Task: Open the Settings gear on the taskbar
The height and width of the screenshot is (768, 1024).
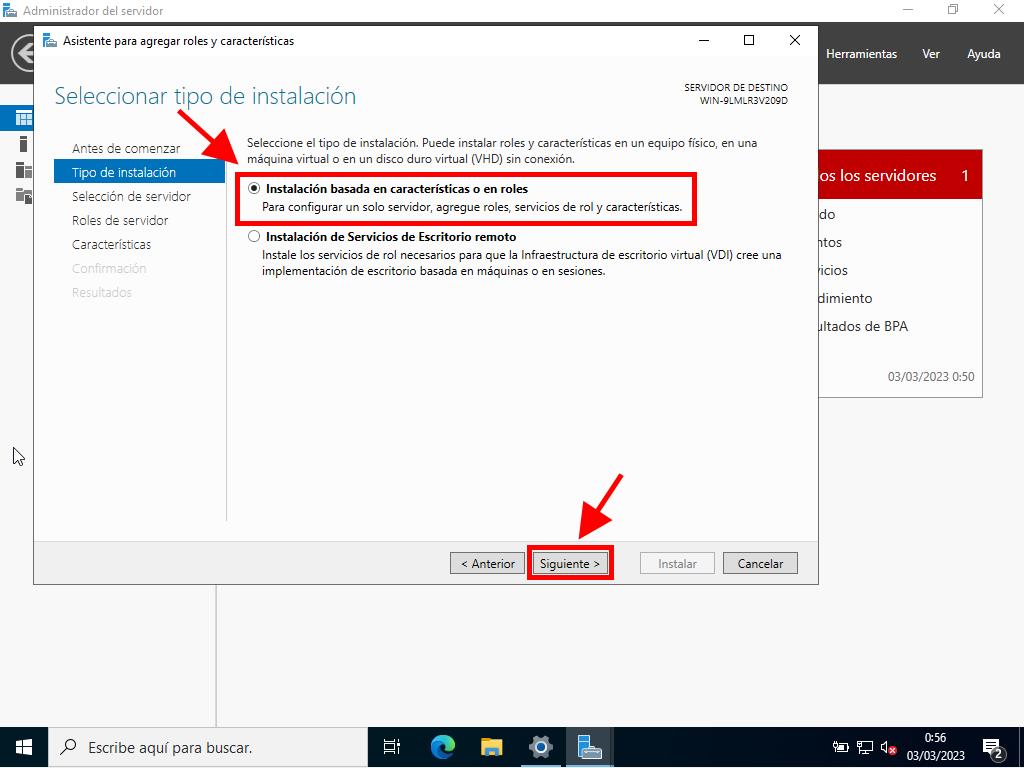Action: pyautogui.click(x=540, y=747)
